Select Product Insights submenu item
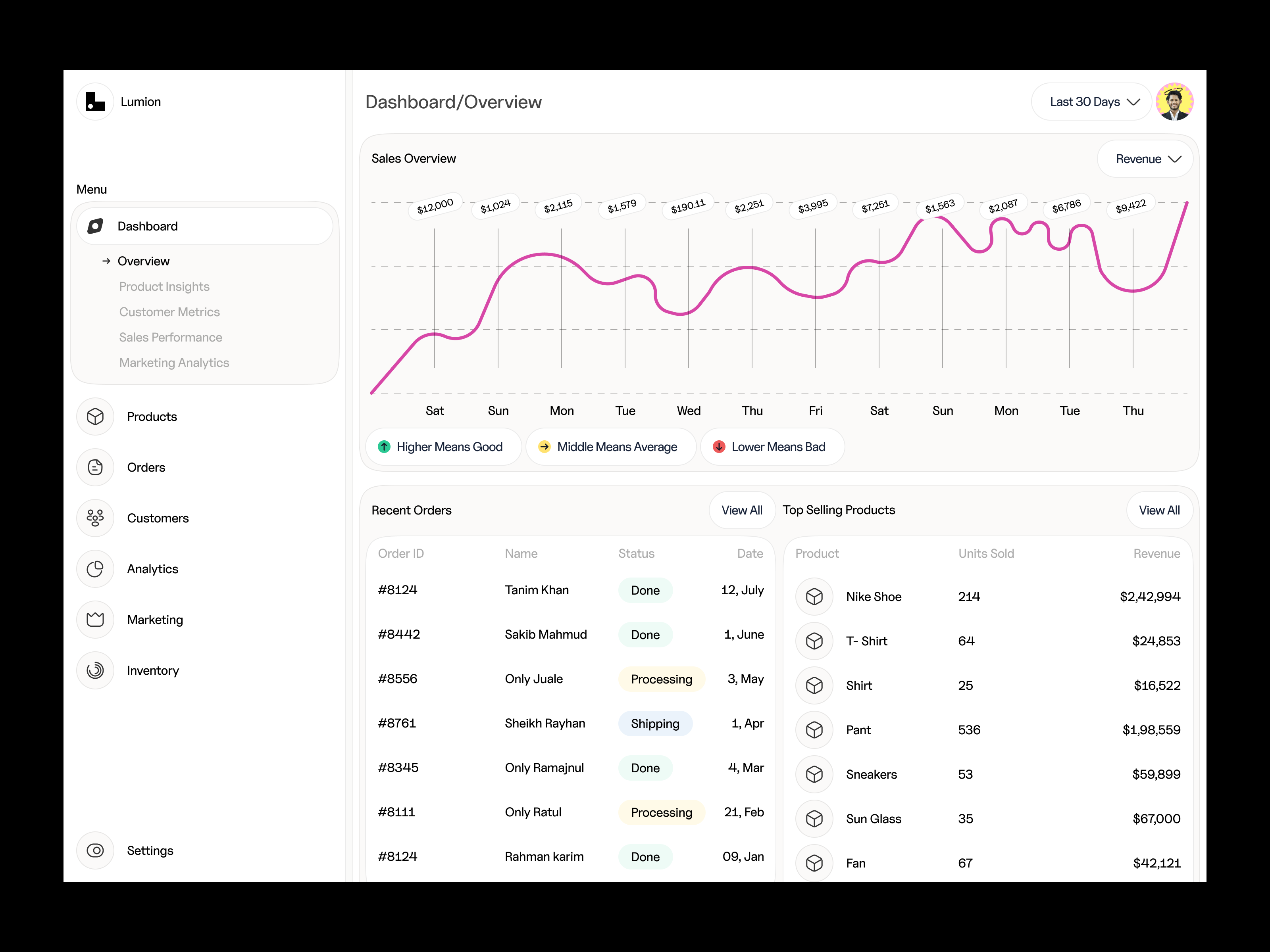The width and height of the screenshot is (1270, 952). [x=164, y=286]
